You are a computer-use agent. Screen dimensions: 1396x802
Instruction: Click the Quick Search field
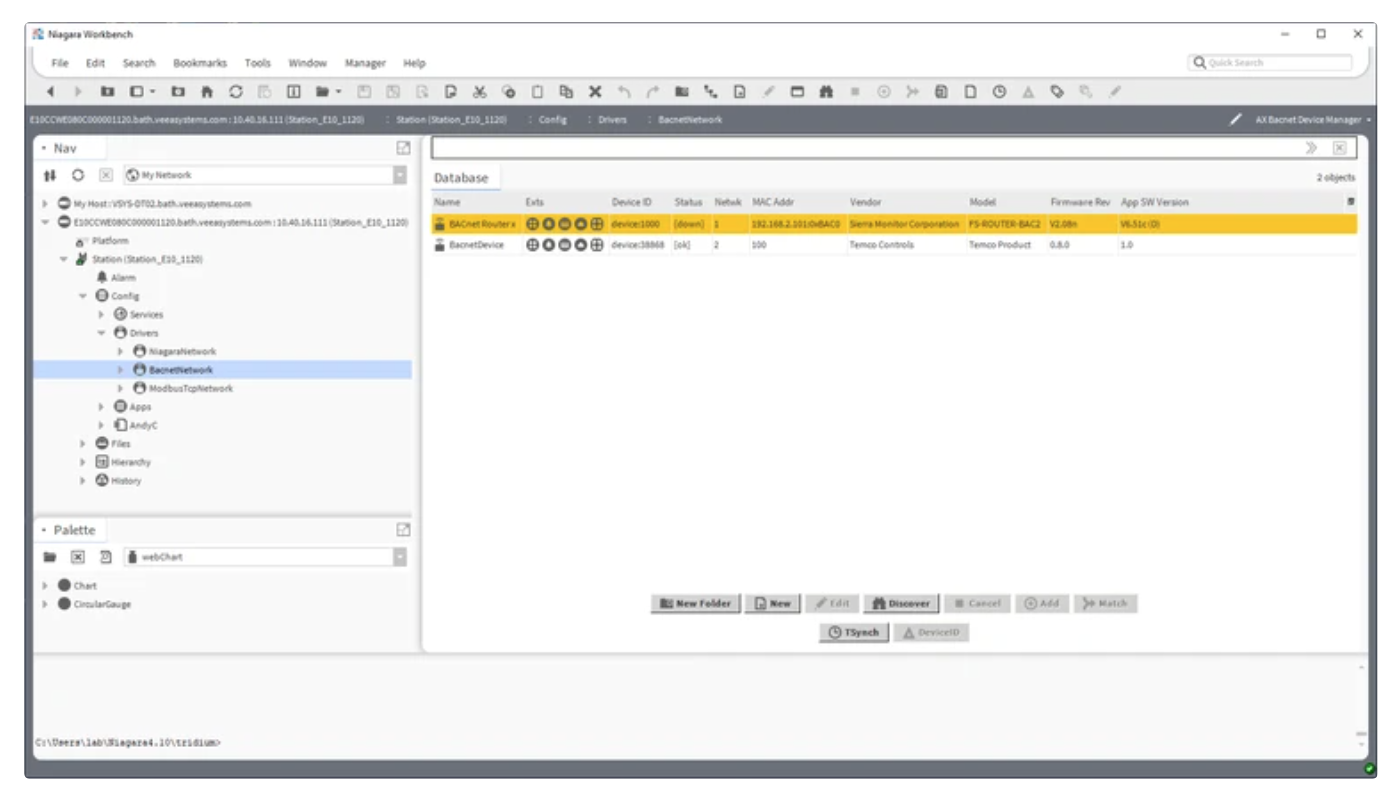1269,63
